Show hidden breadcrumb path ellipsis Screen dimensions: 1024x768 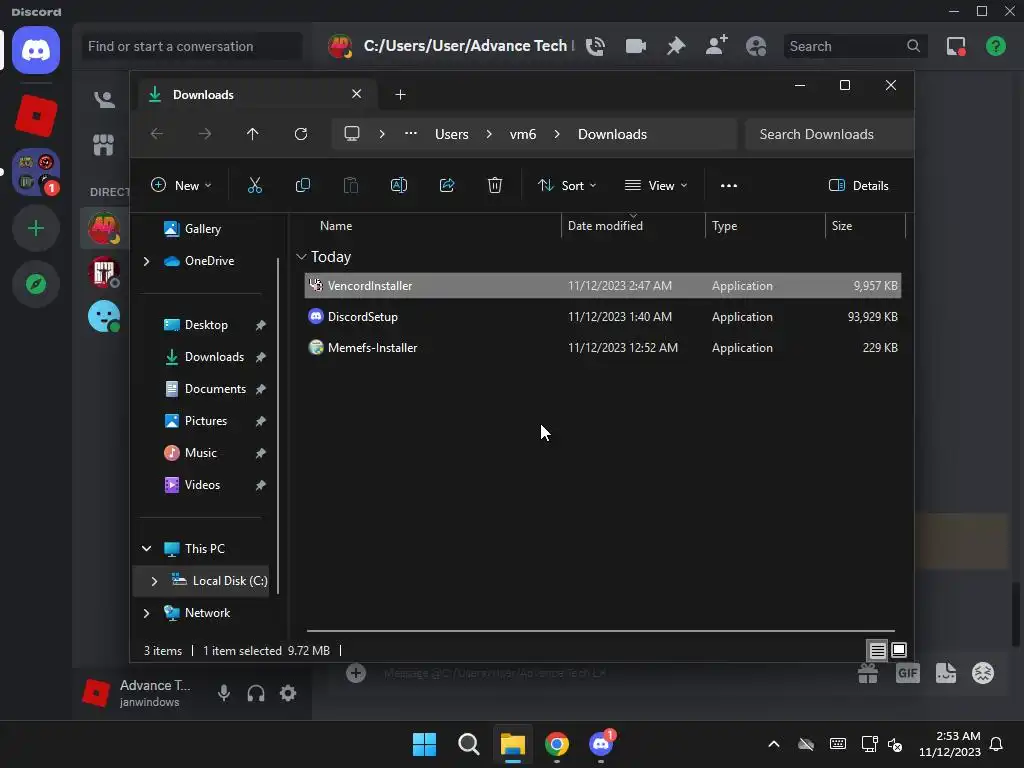pos(411,134)
